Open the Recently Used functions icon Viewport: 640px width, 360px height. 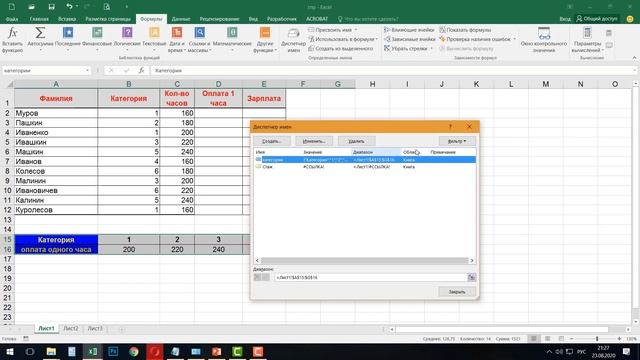click(x=68, y=33)
